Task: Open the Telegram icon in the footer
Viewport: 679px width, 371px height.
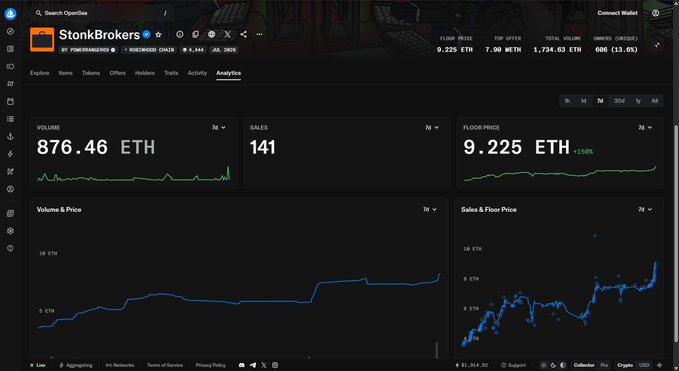Action: click(253, 365)
